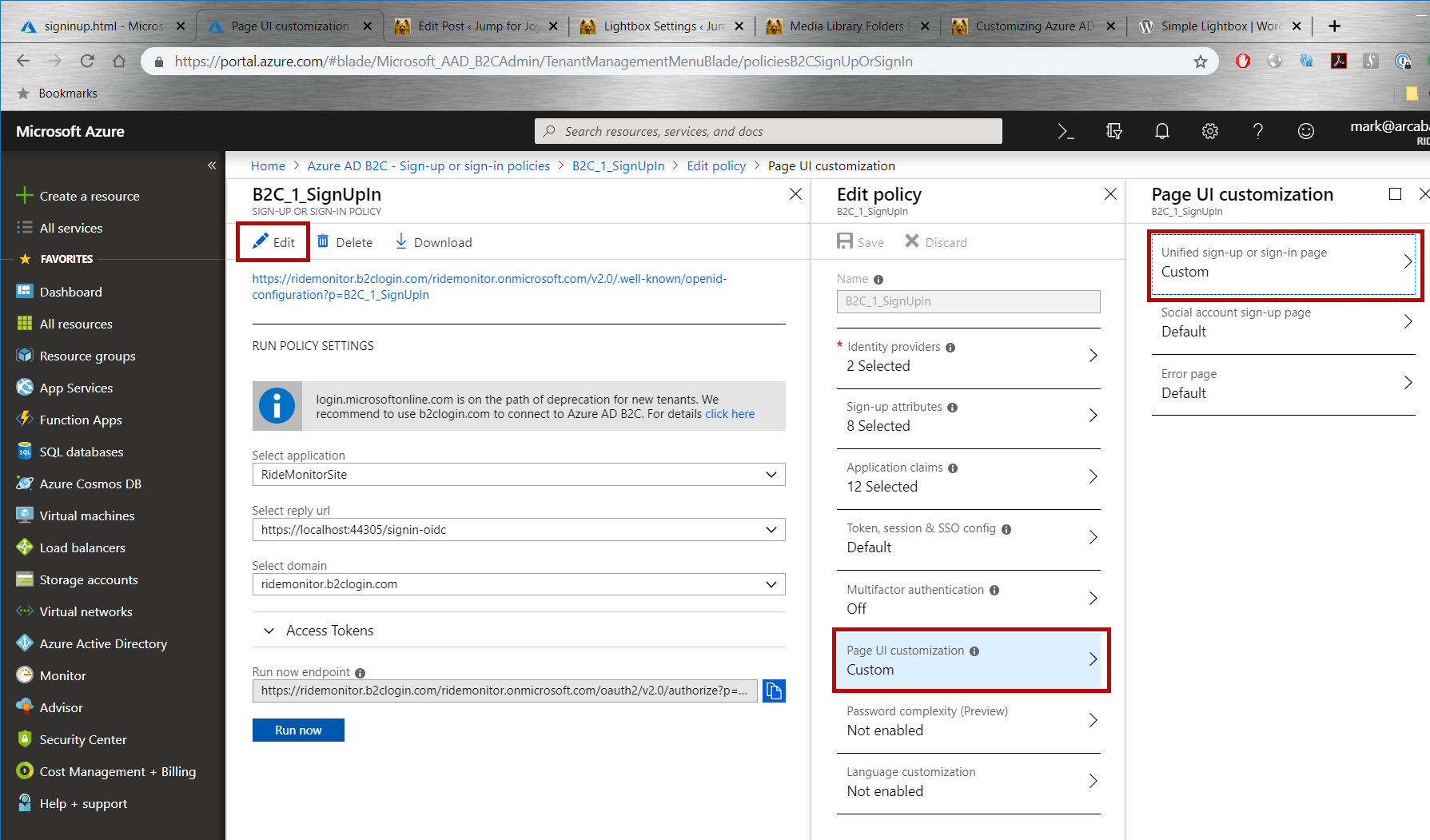This screenshot has height=840, width=1430.
Task: Open Select application dropdown
Action: pyautogui.click(x=519, y=475)
